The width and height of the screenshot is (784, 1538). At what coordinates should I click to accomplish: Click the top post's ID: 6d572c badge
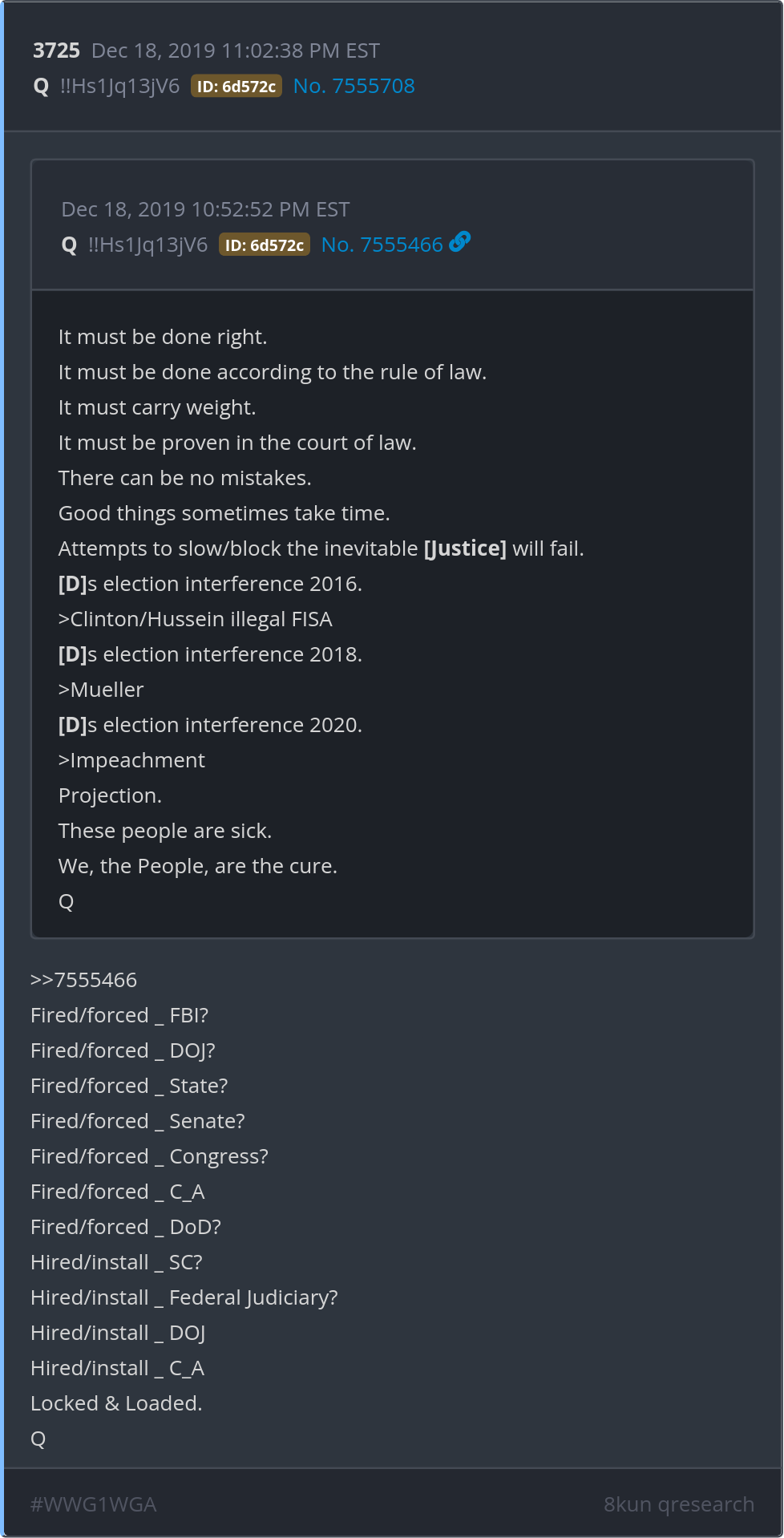pos(236,87)
